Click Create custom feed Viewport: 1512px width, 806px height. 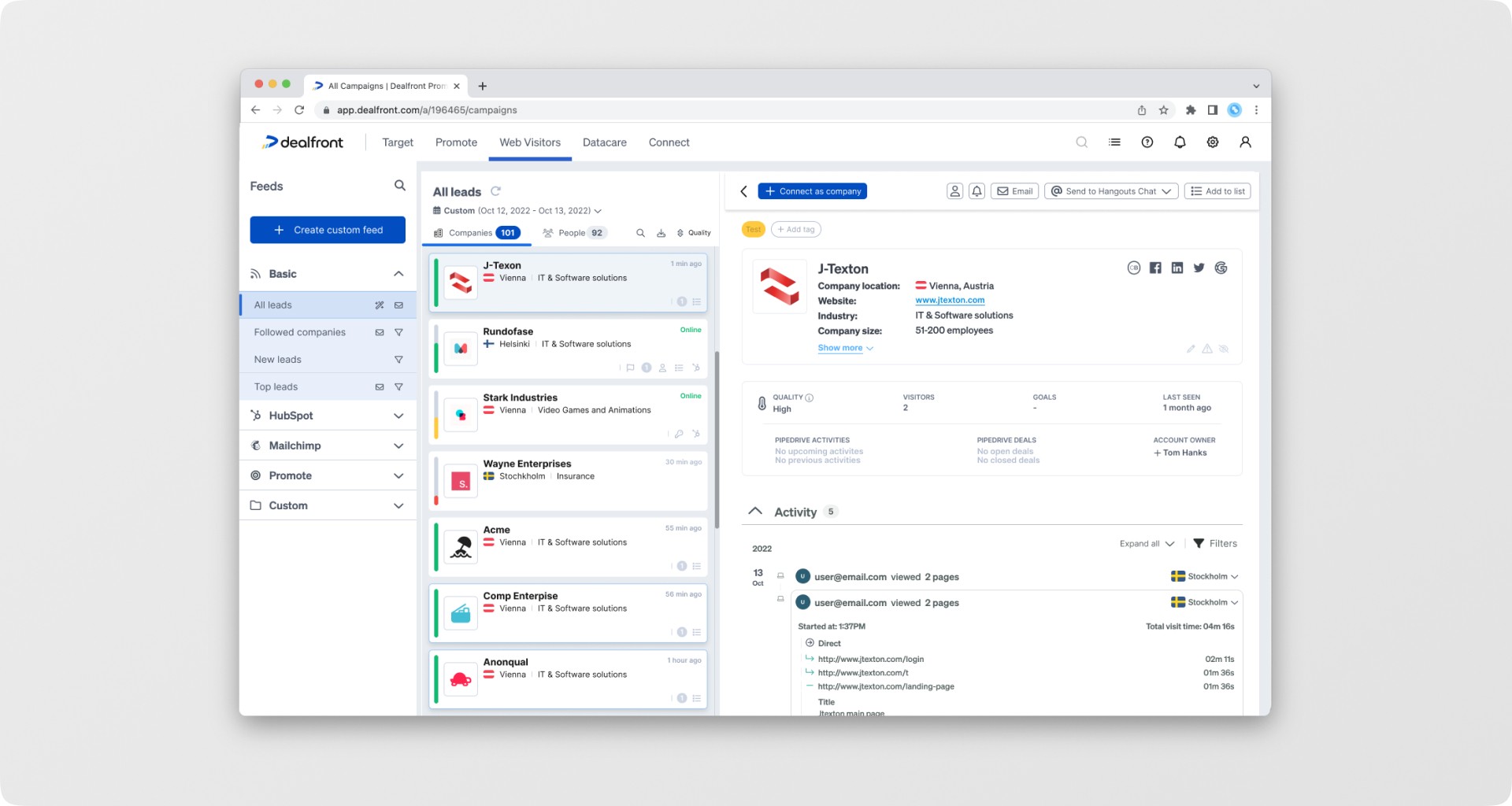click(328, 230)
